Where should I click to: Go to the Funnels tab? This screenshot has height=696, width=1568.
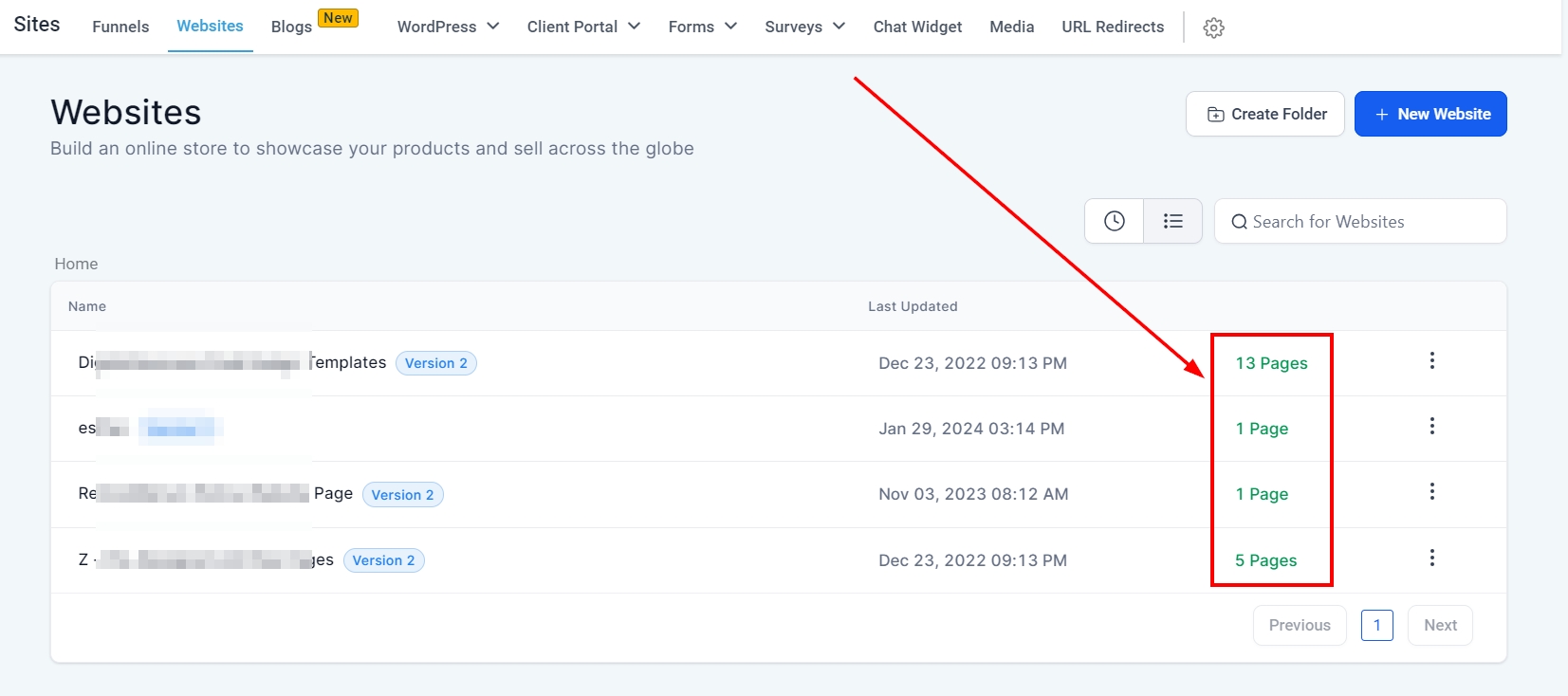120,27
